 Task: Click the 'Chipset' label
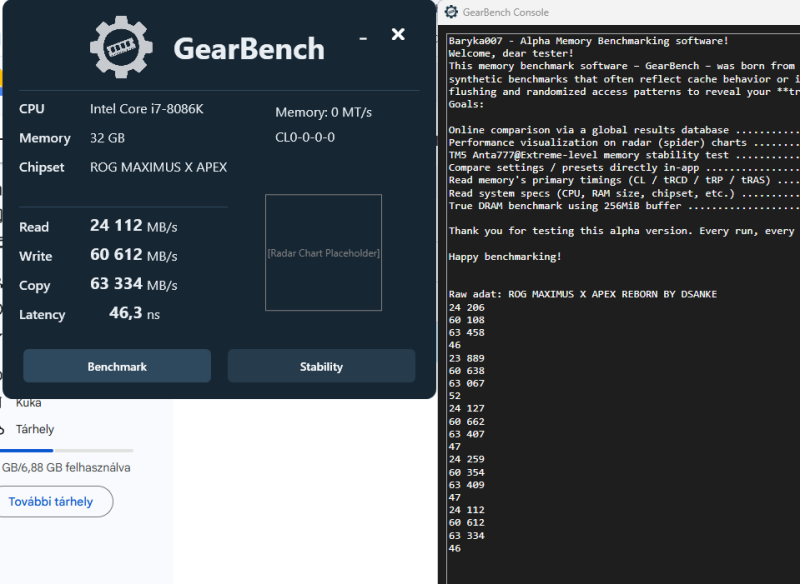(42, 167)
